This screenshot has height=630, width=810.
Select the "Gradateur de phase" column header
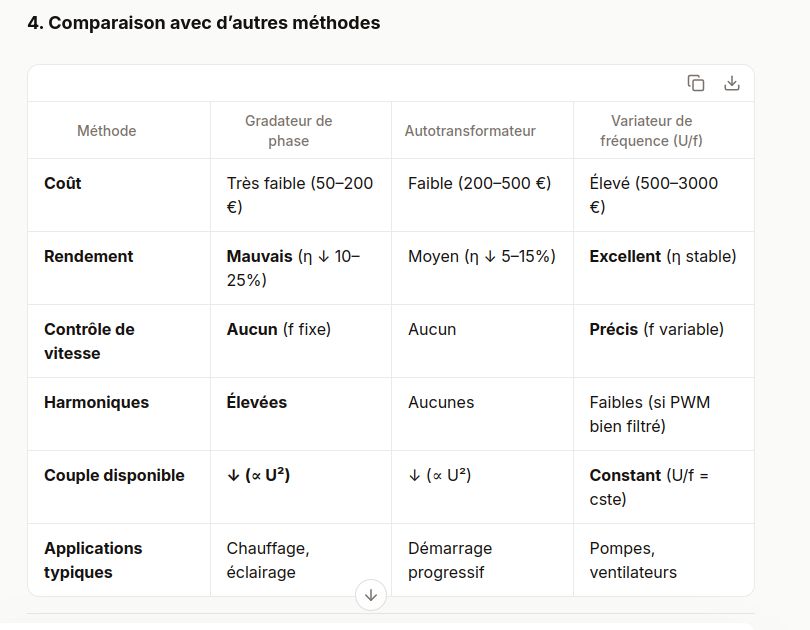(288, 131)
